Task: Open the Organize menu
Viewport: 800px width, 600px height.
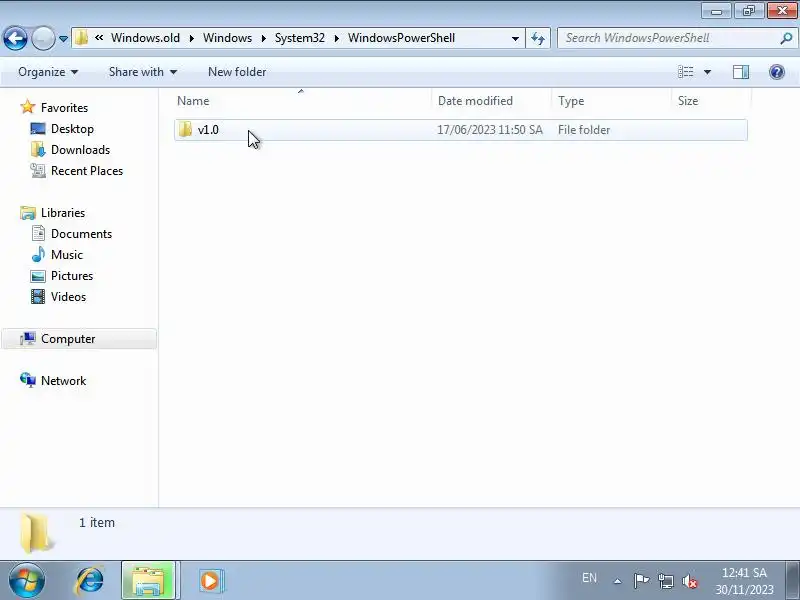Action: (x=48, y=72)
